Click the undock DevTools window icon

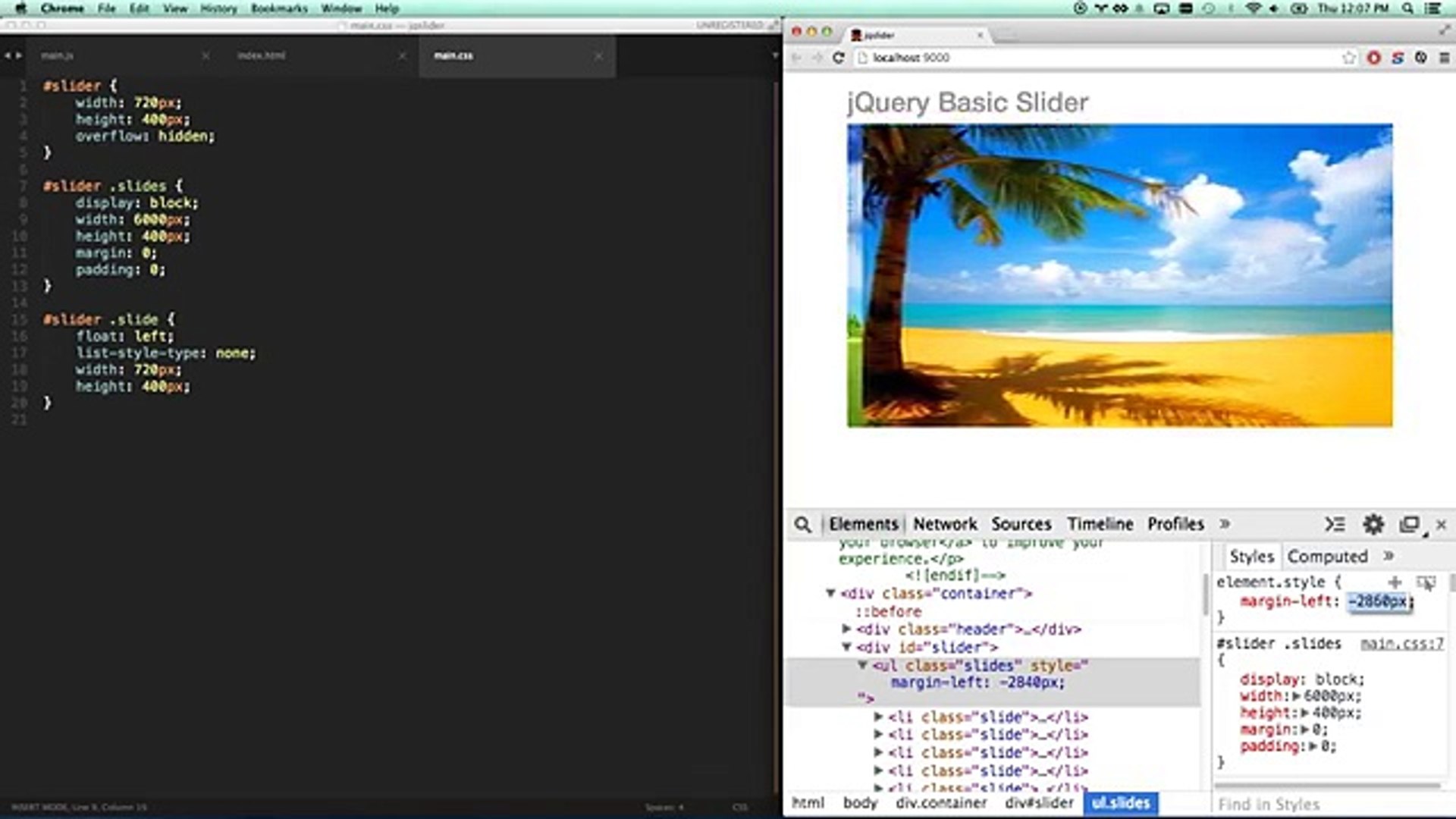click(x=1409, y=525)
